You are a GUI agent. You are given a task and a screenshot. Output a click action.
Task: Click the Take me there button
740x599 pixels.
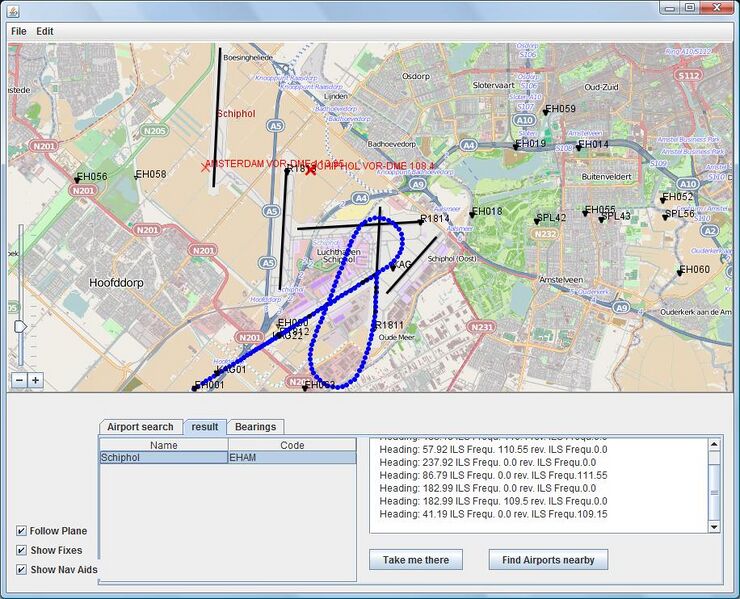pyautogui.click(x=416, y=560)
